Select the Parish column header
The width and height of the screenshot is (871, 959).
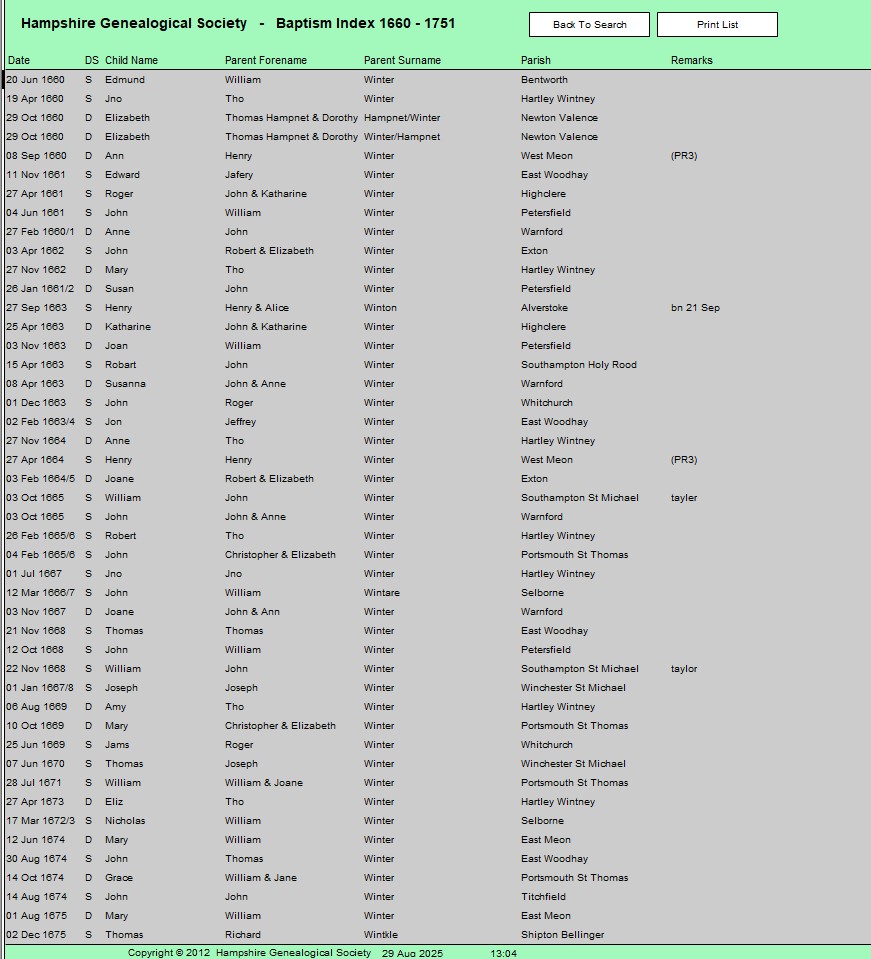535,61
